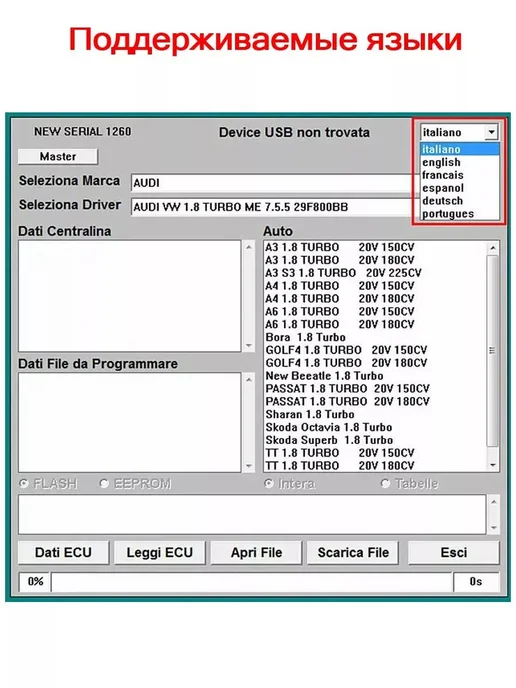Click the Auto list scroll down arrow
The image size is (516, 688).
493,465
